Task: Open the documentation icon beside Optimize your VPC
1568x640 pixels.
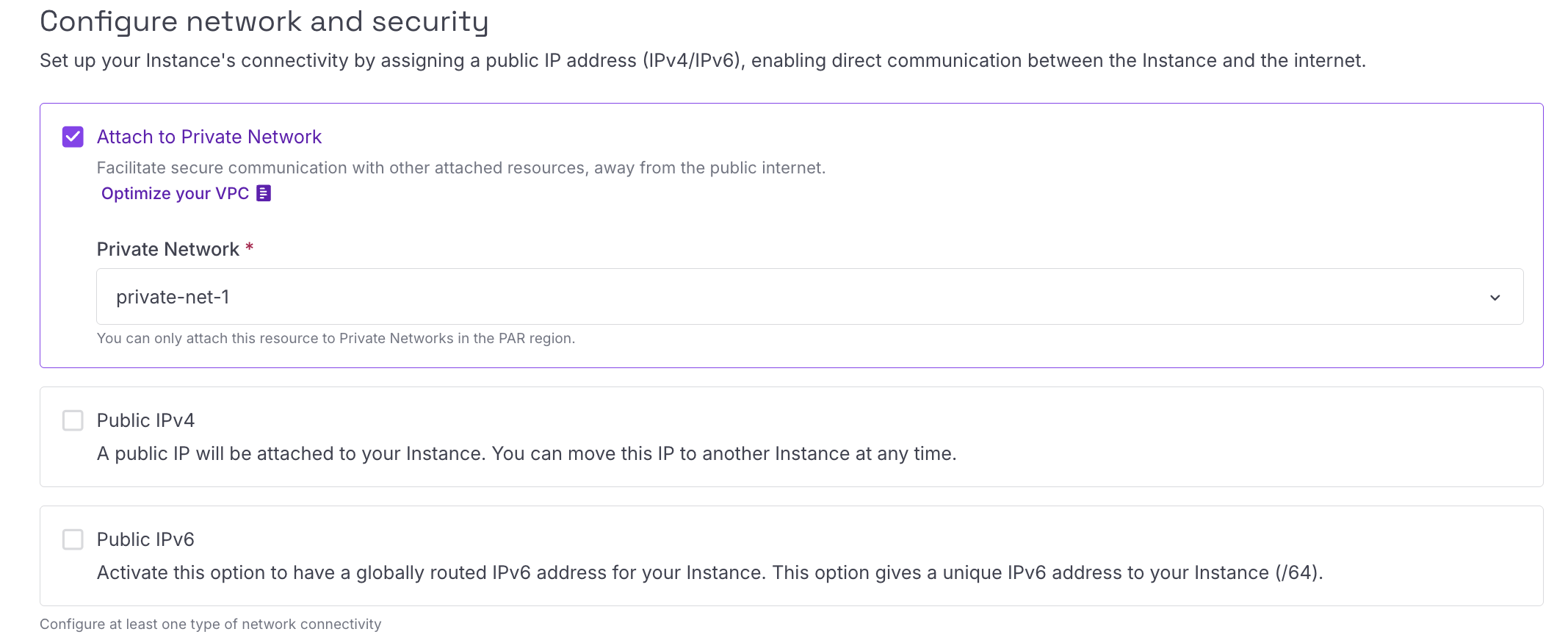Action: (x=264, y=193)
